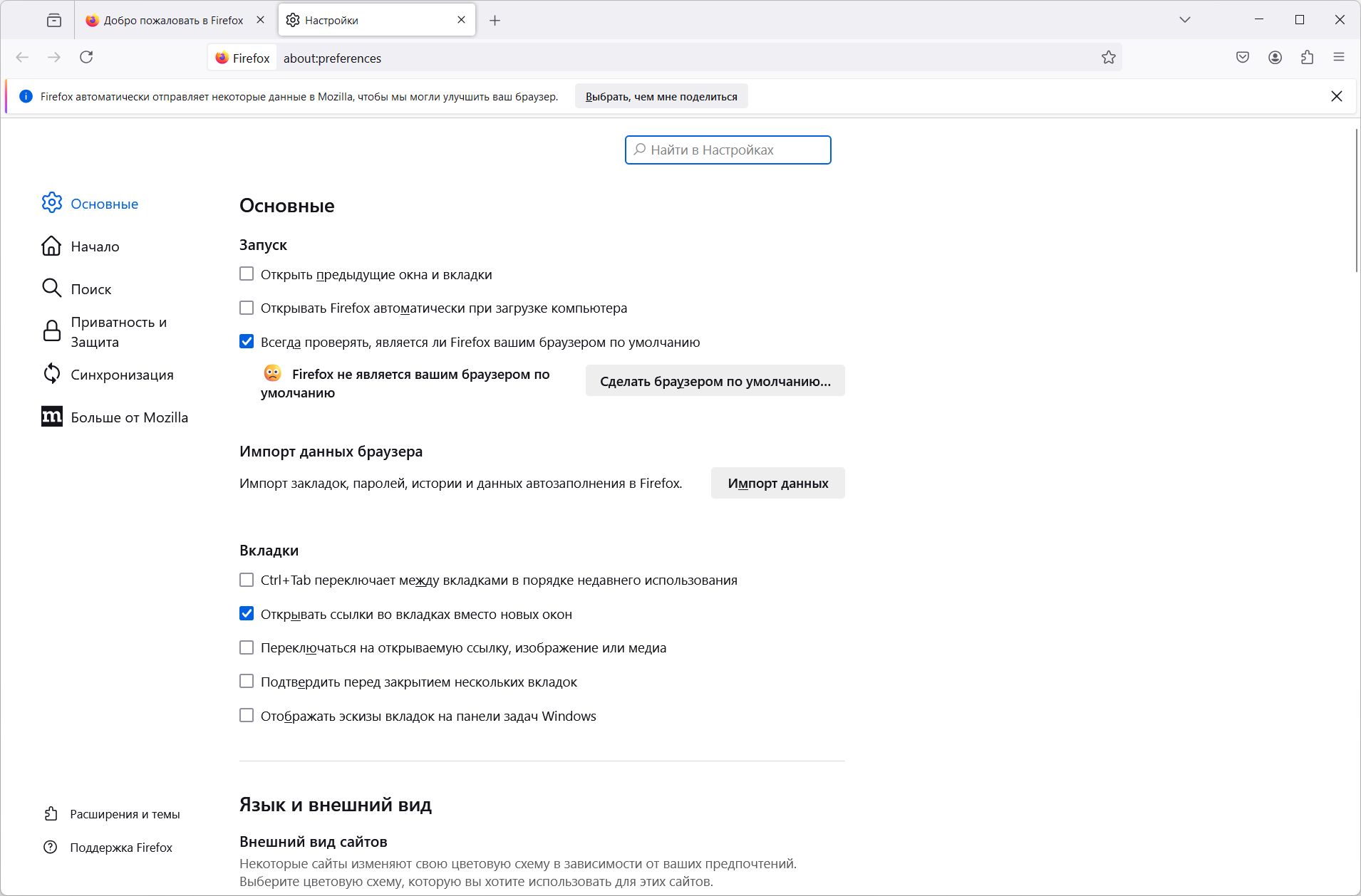Enable 'Переключаться на открываемую ссылку' checkbox
Viewport: 1361px width, 896px height.
(247, 647)
